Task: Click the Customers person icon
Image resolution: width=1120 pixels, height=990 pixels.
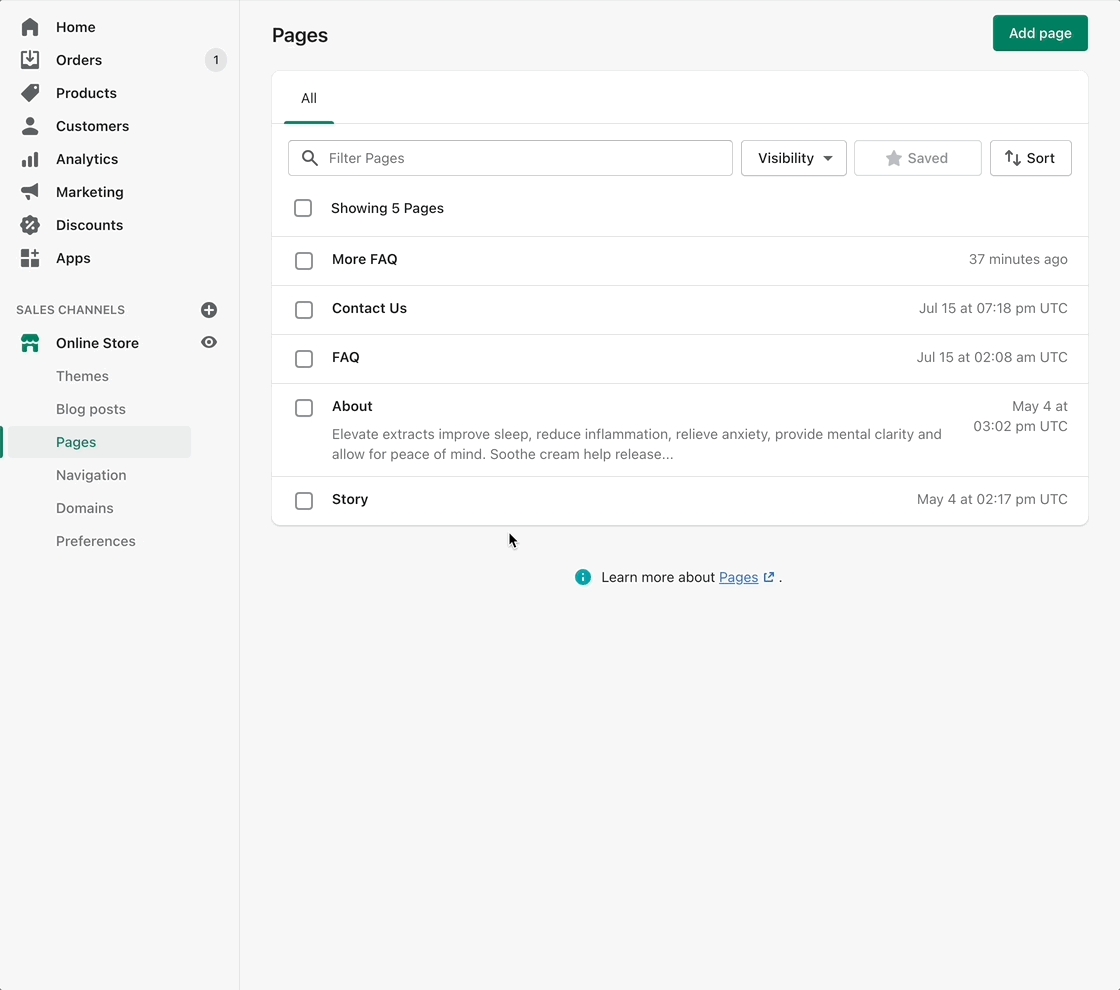Action: pyautogui.click(x=30, y=126)
